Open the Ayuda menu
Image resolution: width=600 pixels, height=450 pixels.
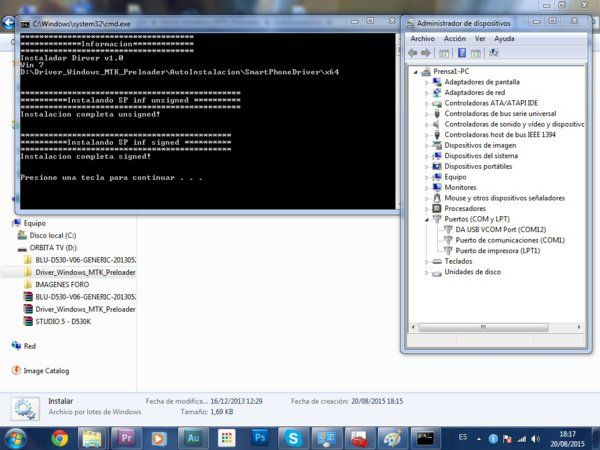pyautogui.click(x=504, y=39)
